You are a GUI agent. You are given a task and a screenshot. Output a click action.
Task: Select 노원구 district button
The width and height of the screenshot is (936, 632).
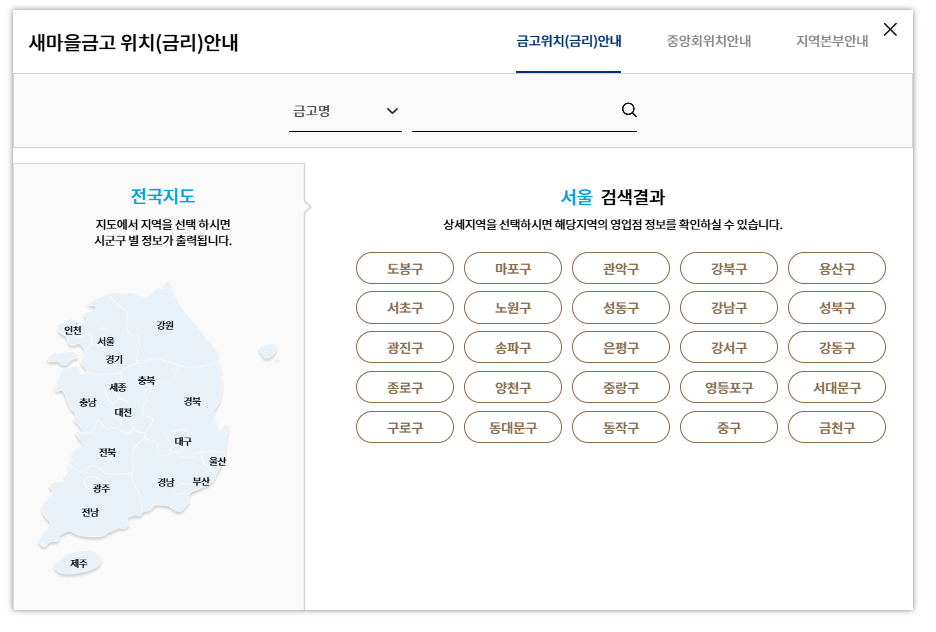click(x=513, y=307)
